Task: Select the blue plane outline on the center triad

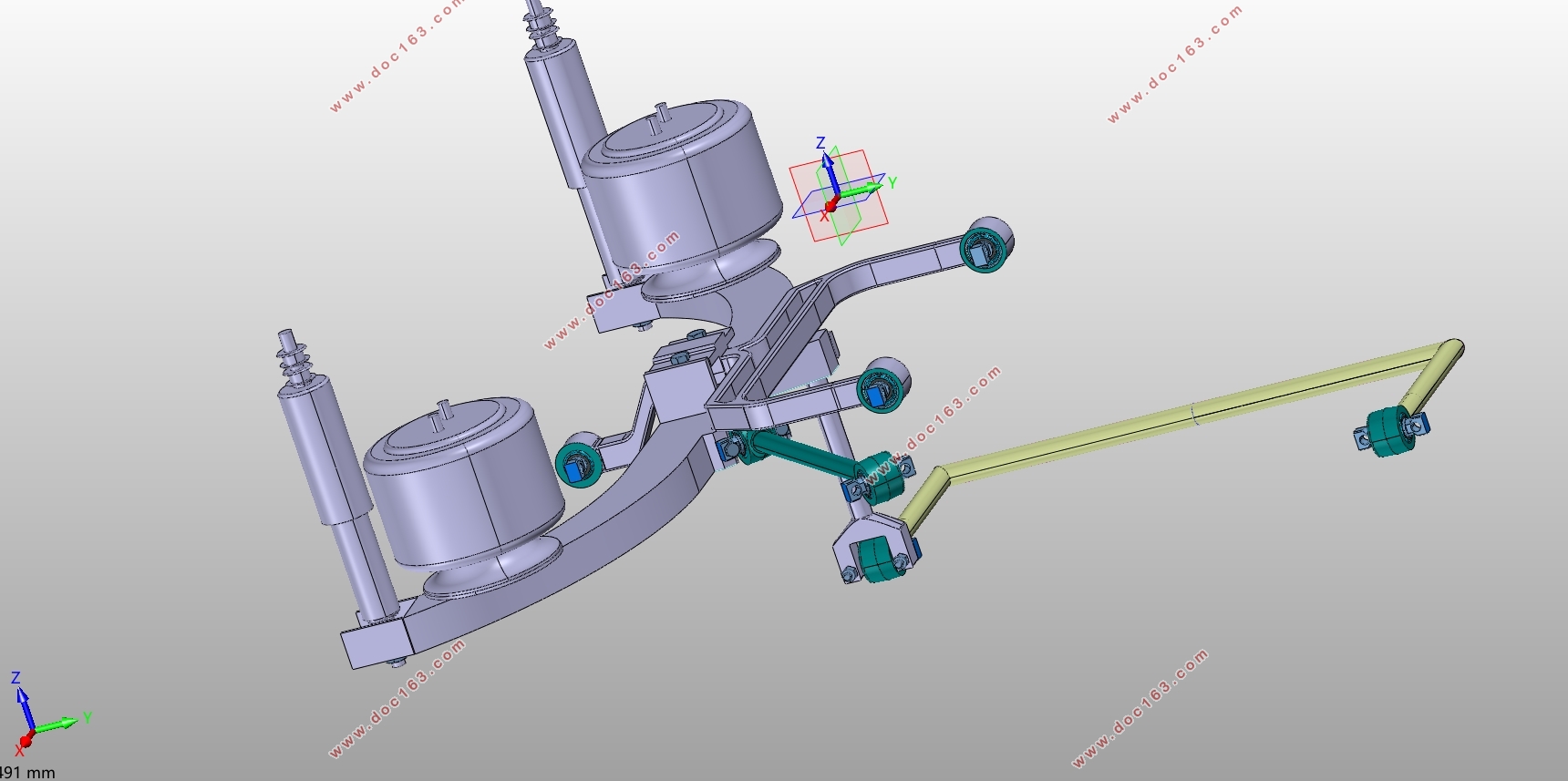Action: [839, 195]
